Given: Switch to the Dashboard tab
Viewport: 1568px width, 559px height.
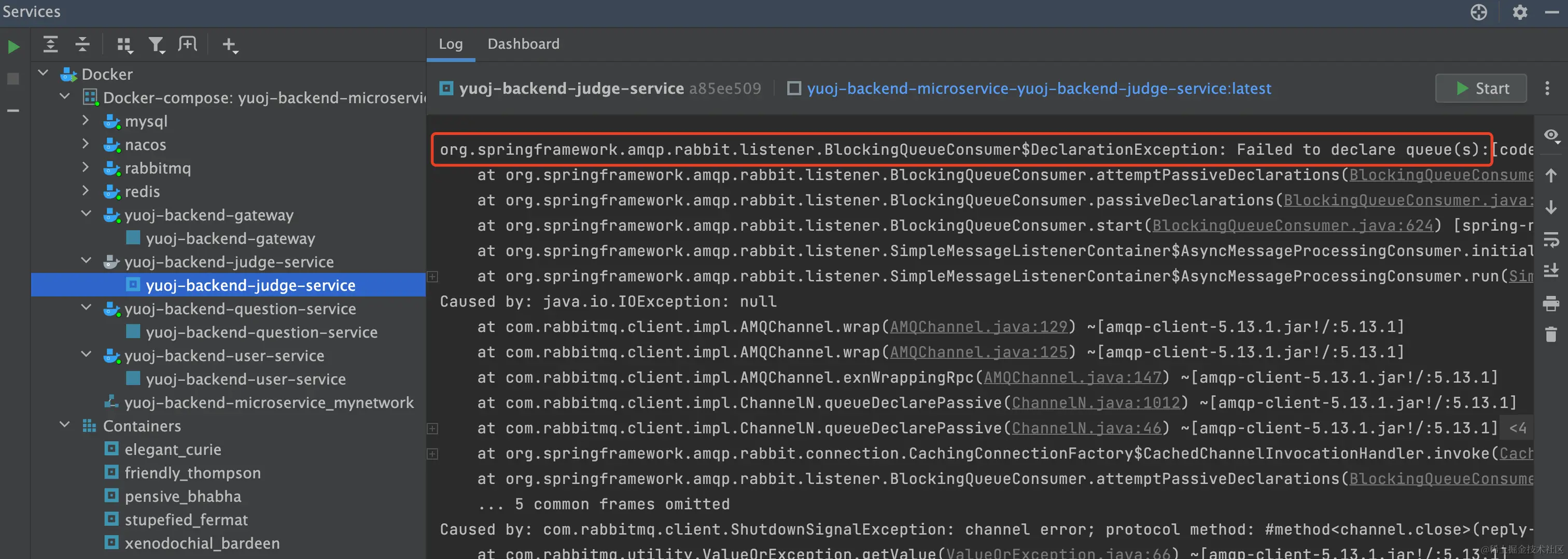Looking at the screenshot, I should pyautogui.click(x=524, y=44).
